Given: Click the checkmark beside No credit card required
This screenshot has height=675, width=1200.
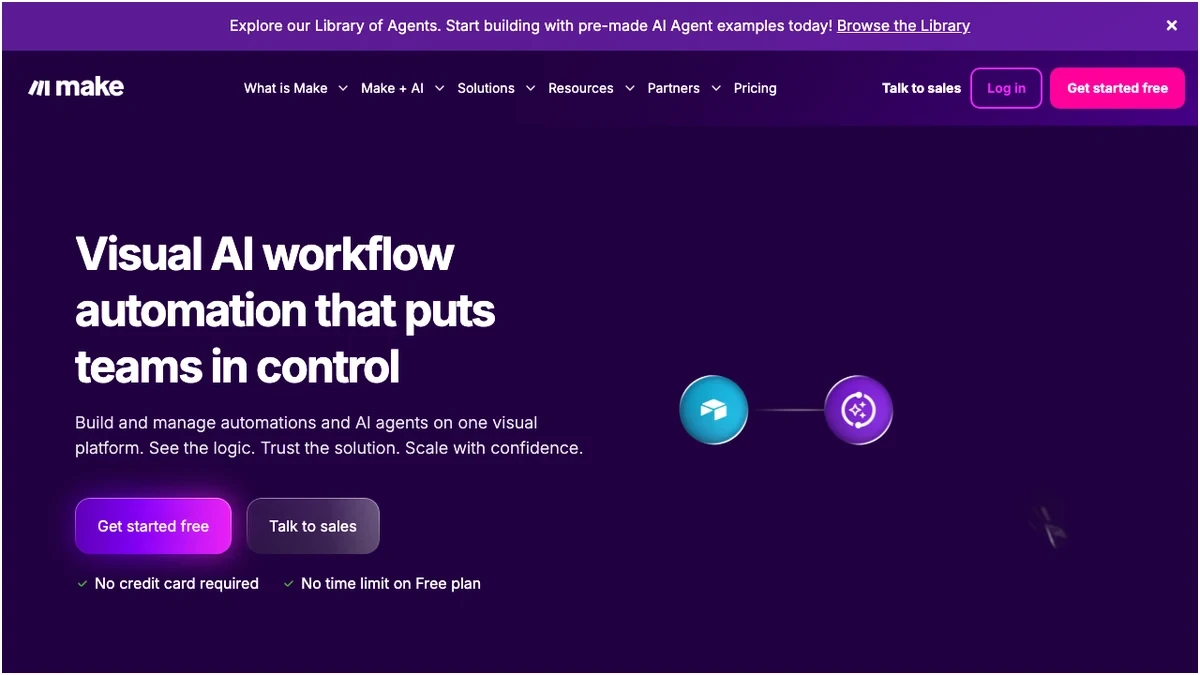Looking at the screenshot, I should coord(82,583).
